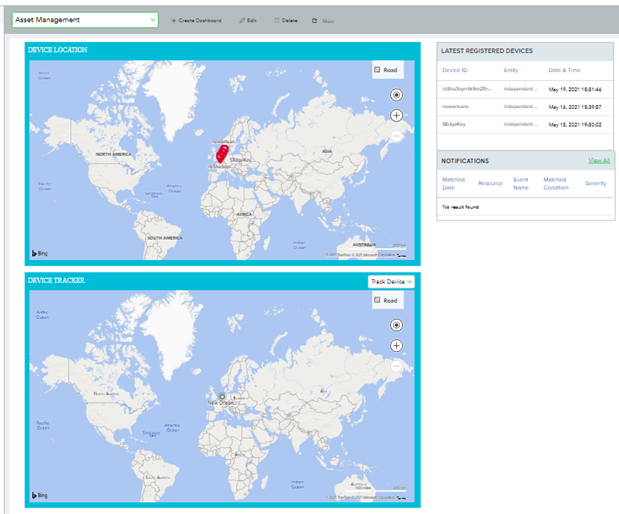Expand the Track Device dropdown
619x514 pixels.
coord(391,282)
